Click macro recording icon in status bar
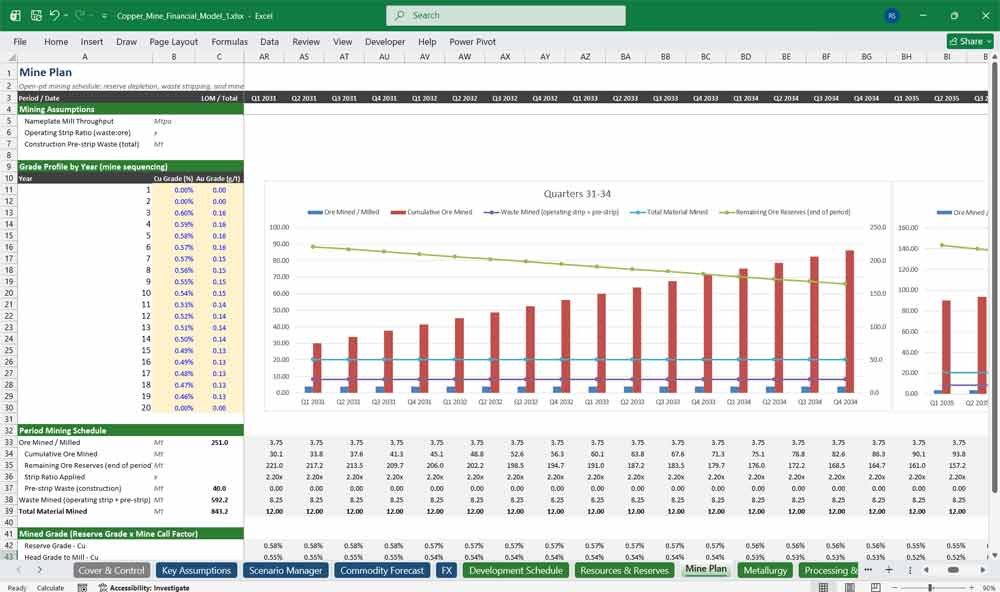 tap(82, 588)
